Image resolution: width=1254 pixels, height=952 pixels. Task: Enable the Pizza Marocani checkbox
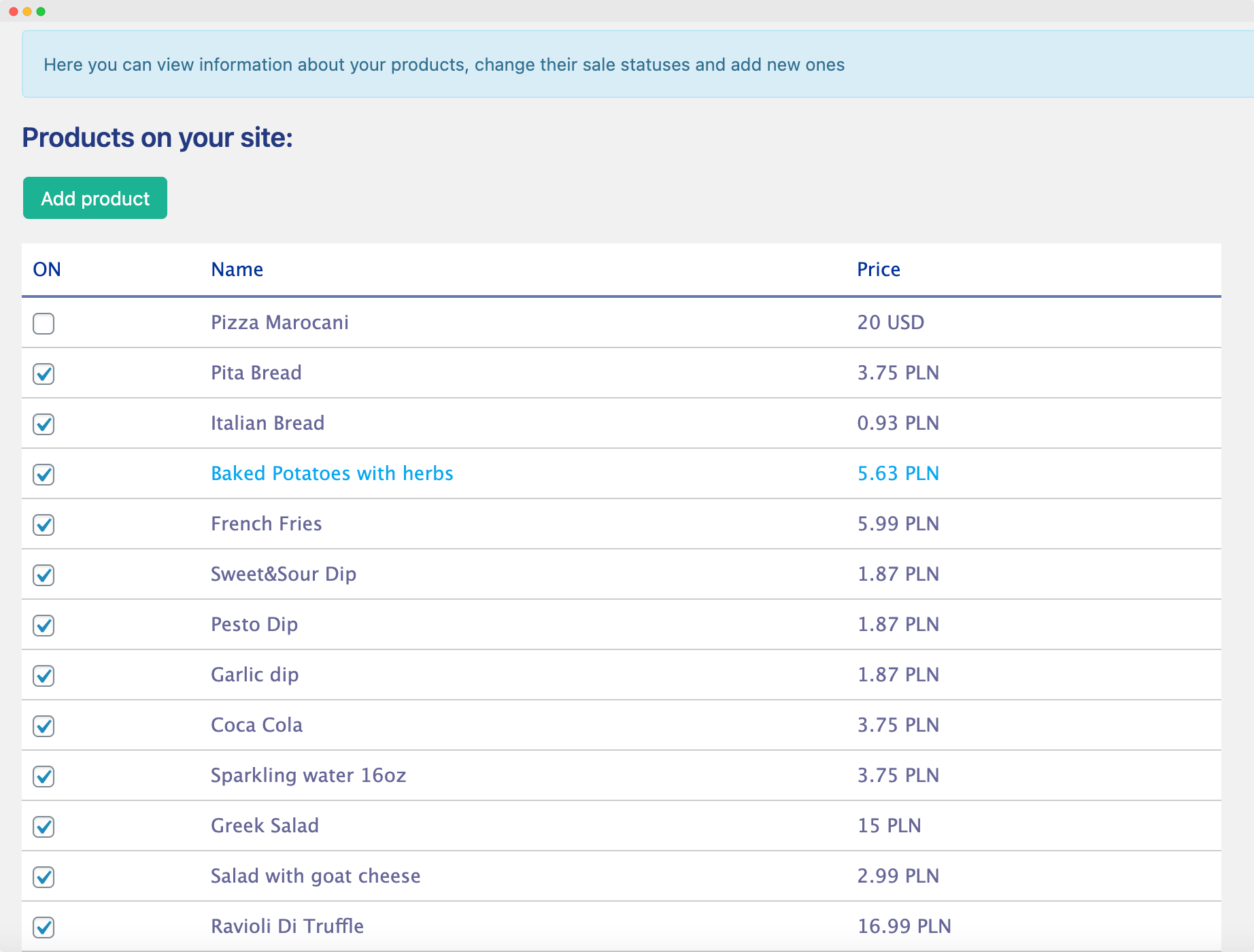point(44,324)
